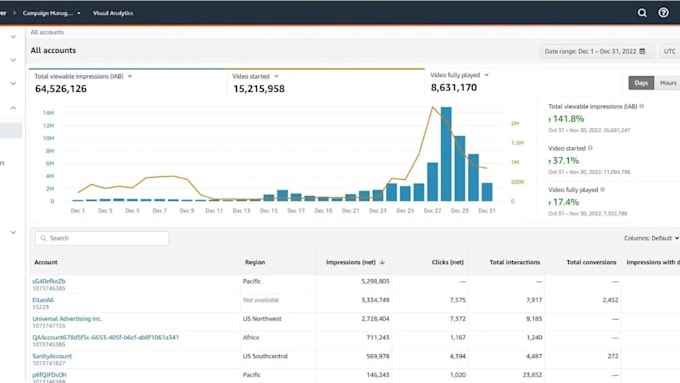Viewport: 680px width, 383px height.
Task: Expand the third sidebar chevron section
Action: tap(13, 83)
